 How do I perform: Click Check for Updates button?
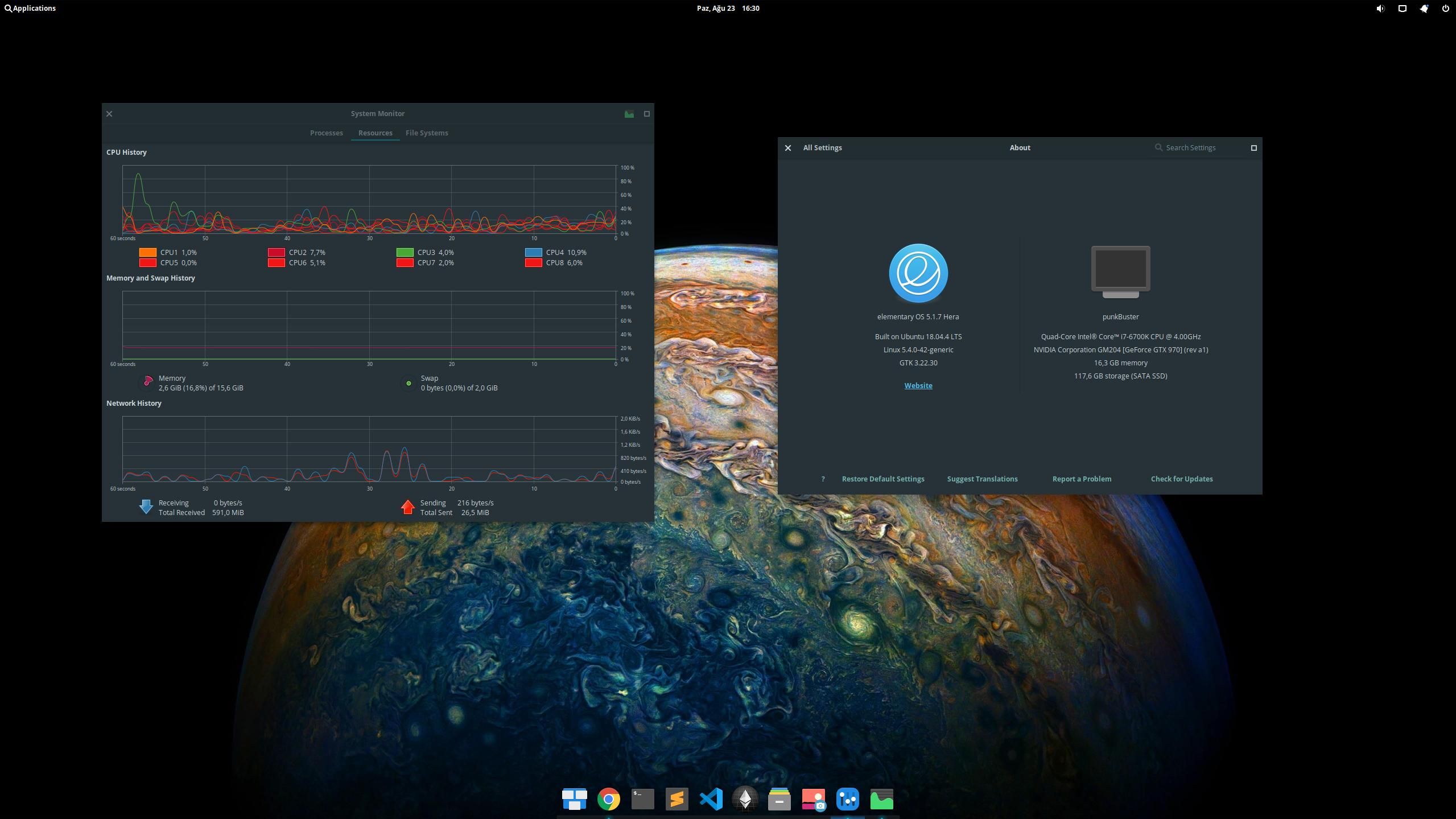(x=1181, y=479)
